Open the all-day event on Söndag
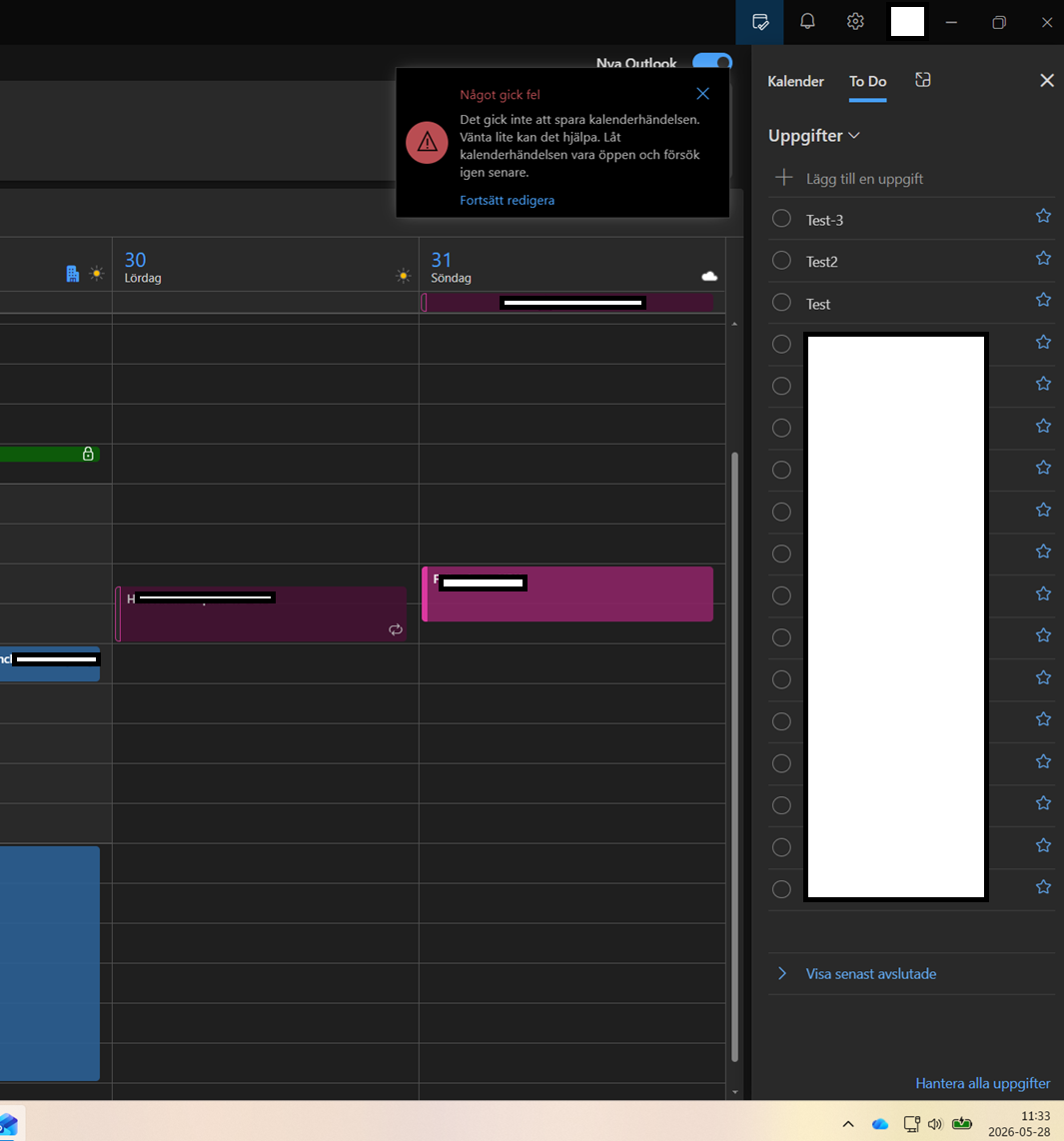 click(x=566, y=303)
